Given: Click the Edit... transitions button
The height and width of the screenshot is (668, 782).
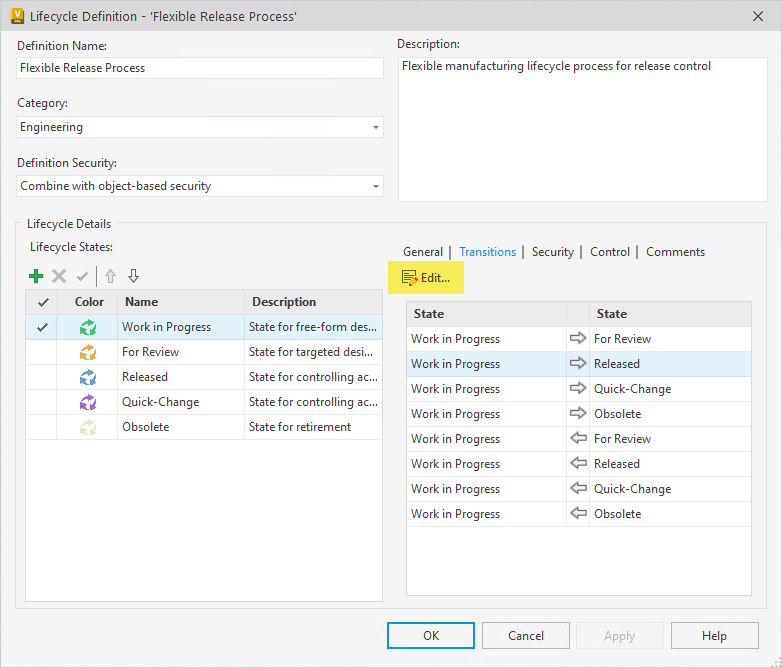Looking at the screenshot, I should (426, 278).
